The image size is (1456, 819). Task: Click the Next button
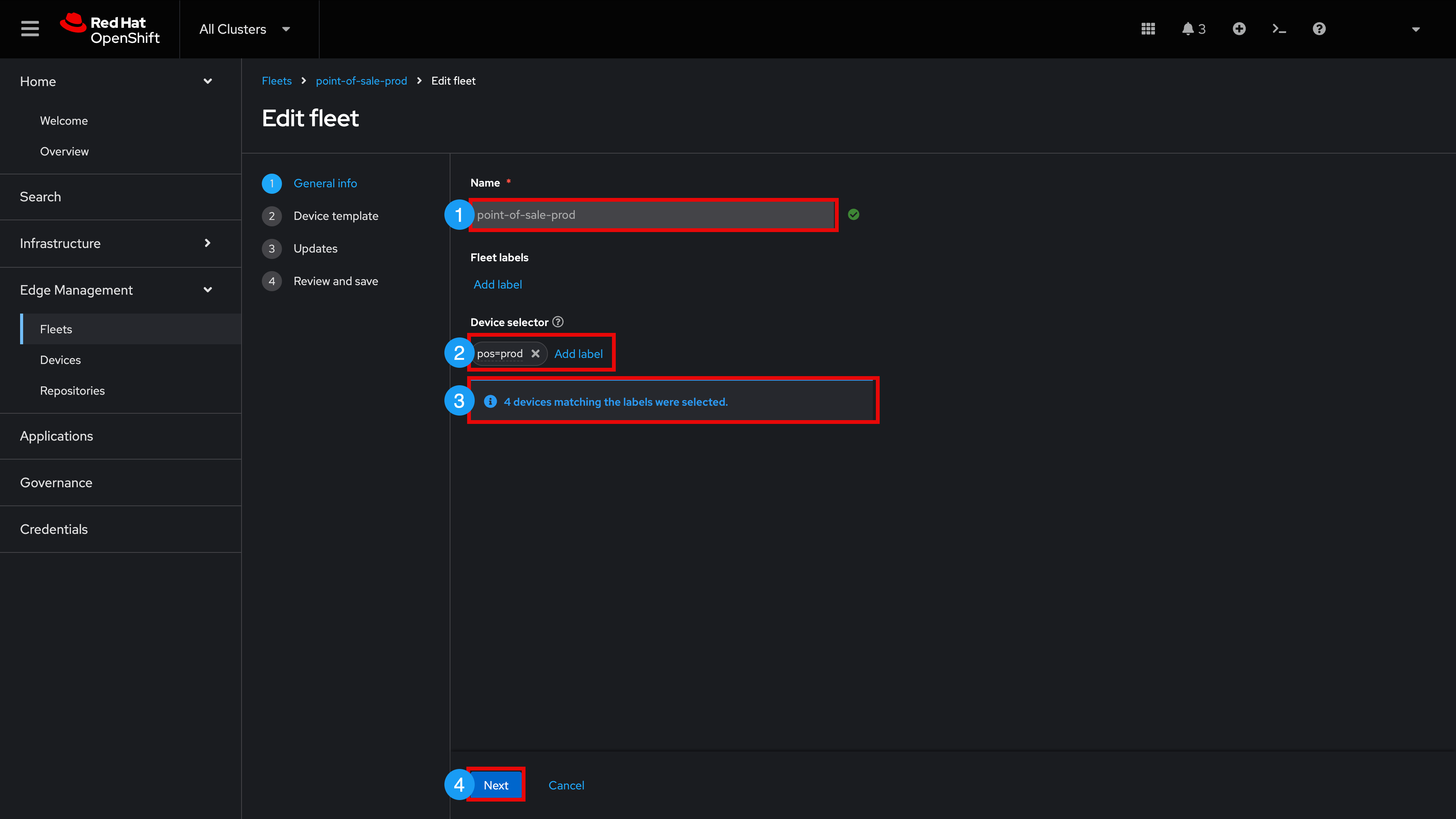tap(496, 785)
